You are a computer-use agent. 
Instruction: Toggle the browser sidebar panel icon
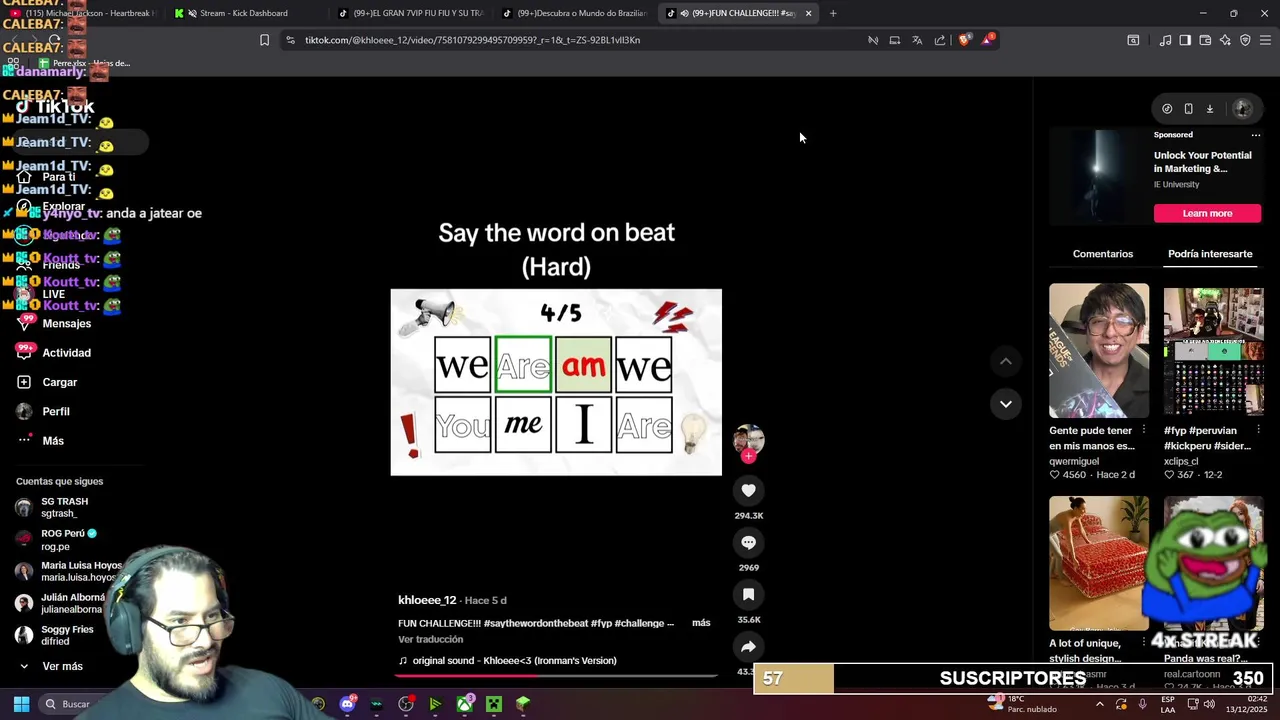pyautogui.click(x=1185, y=40)
